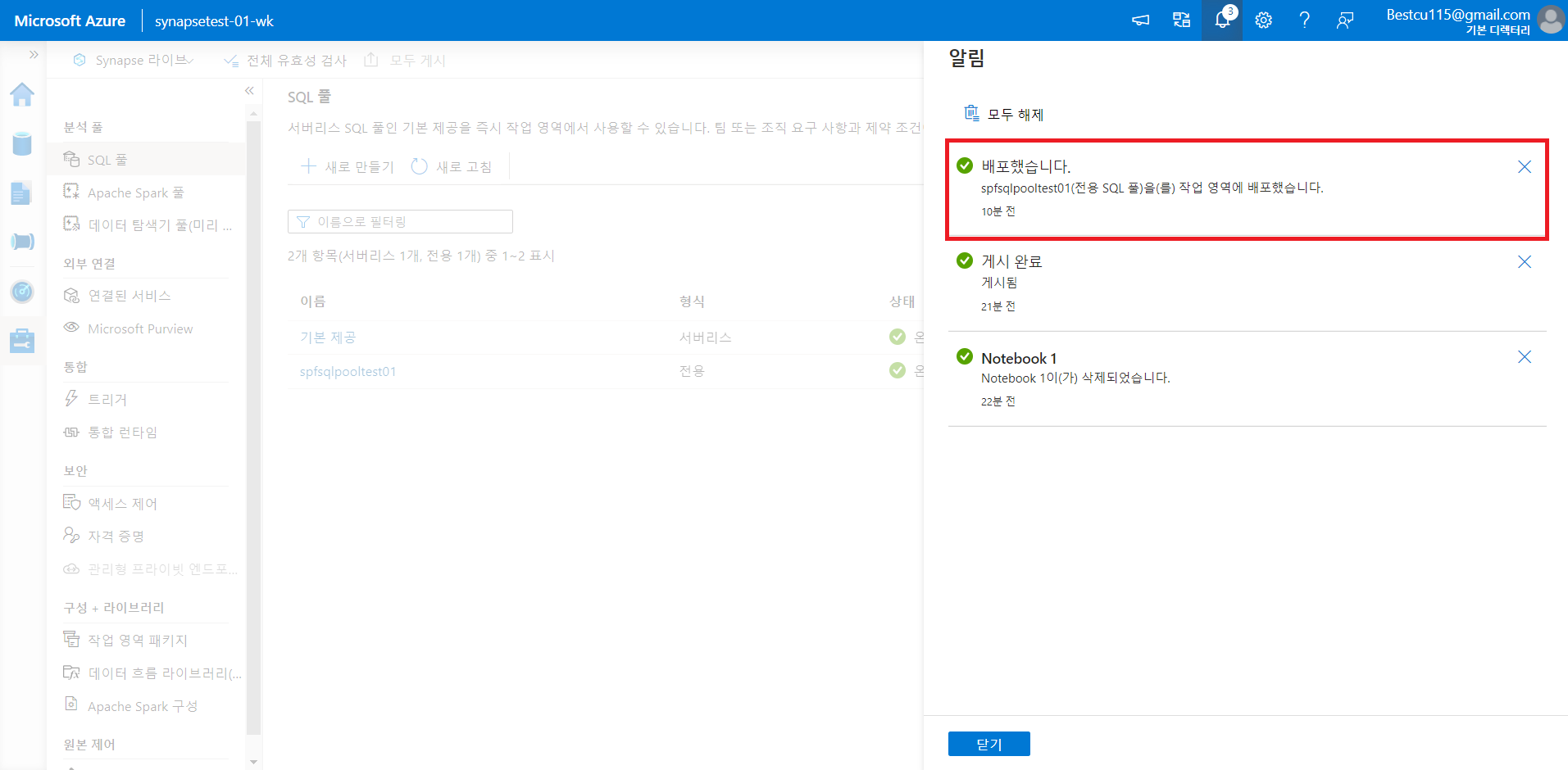Dismiss the 게시 완료 notification
The width and height of the screenshot is (1568, 770).
coord(1525,262)
